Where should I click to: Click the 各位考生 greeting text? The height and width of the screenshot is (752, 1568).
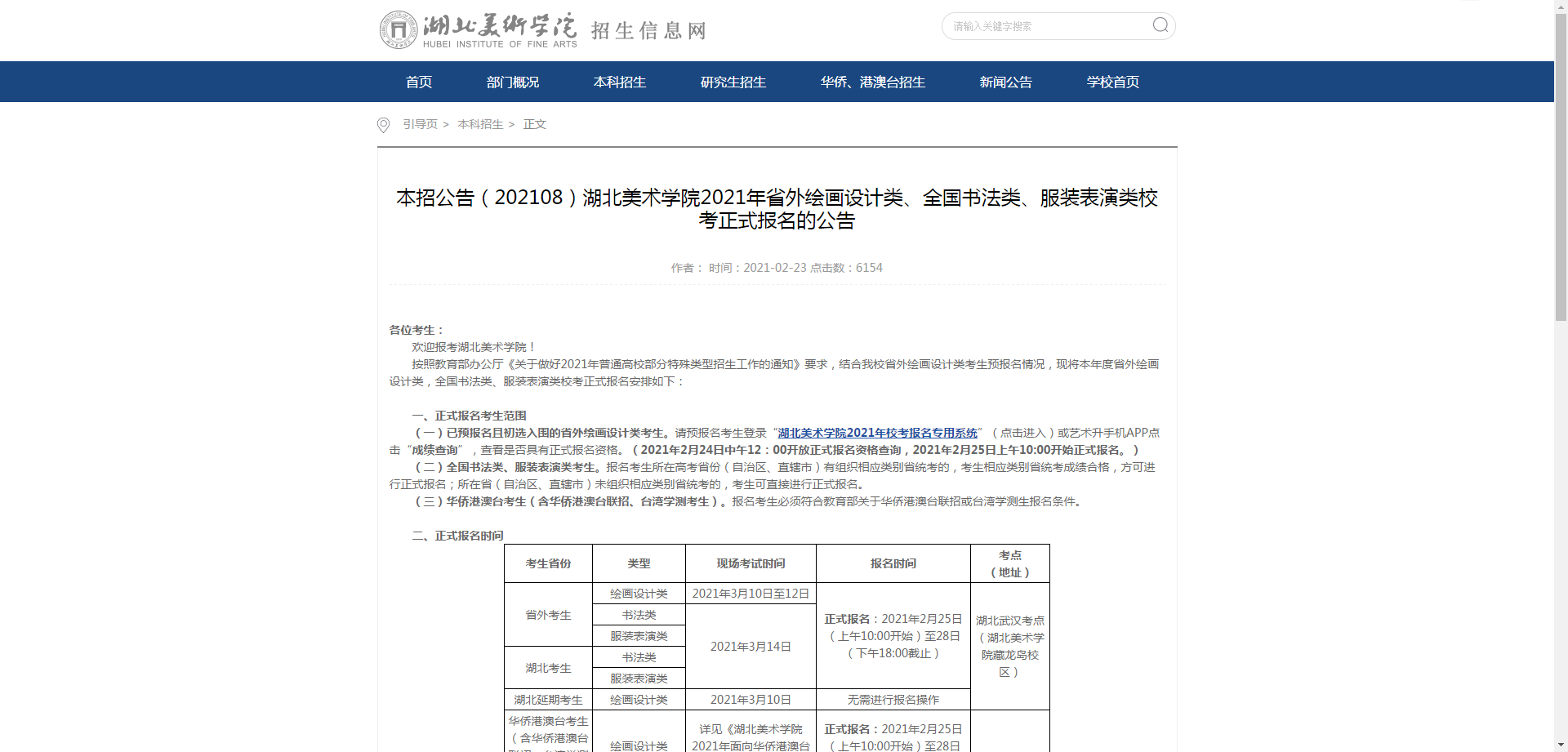pyautogui.click(x=416, y=330)
